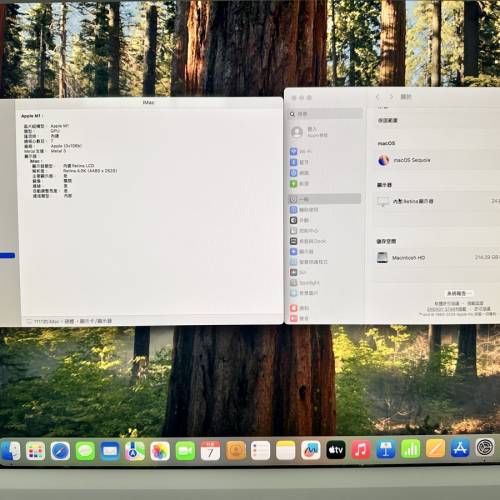Open the Contacts app in Dock
The height and width of the screenshot is (500, 500).
point(236,451)
